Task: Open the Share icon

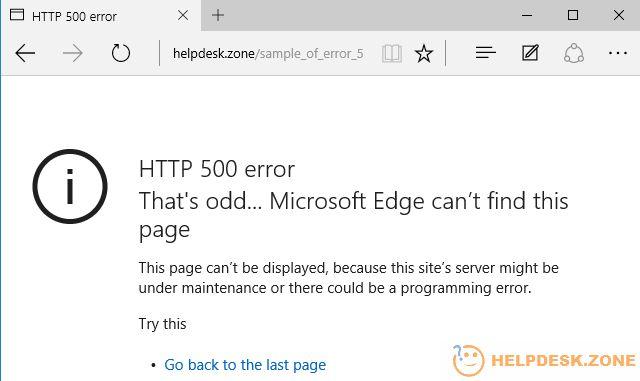Action: point(574,53)
